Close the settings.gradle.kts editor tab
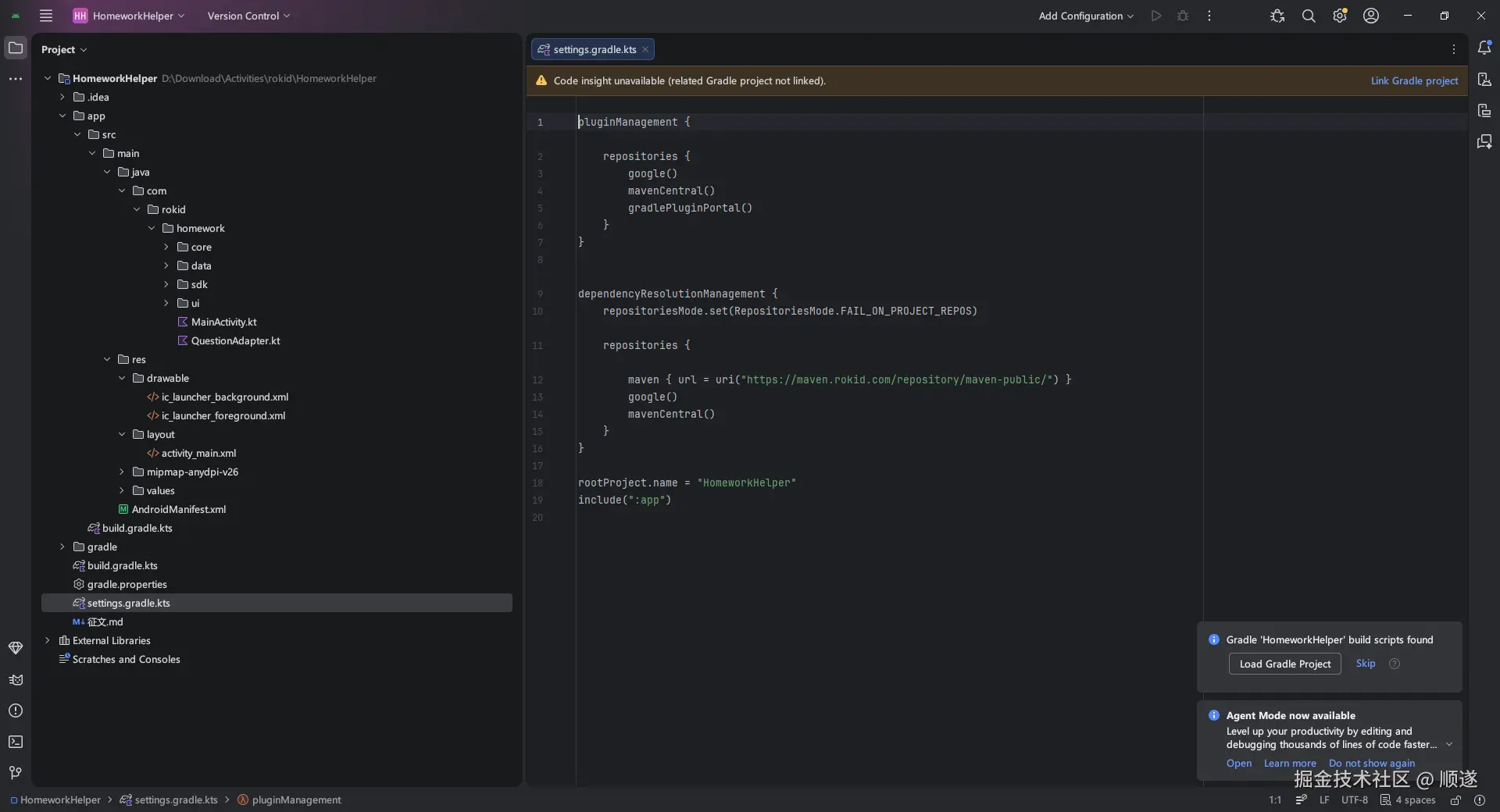 click(645, 49)
